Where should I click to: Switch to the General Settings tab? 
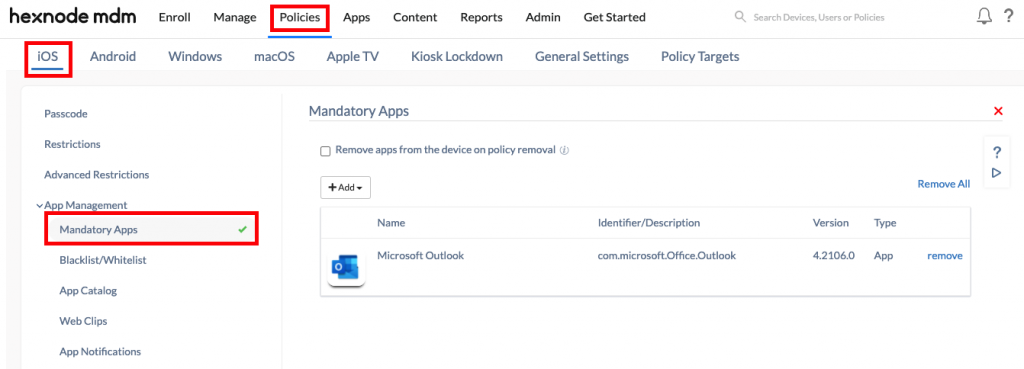pos(582,56)
